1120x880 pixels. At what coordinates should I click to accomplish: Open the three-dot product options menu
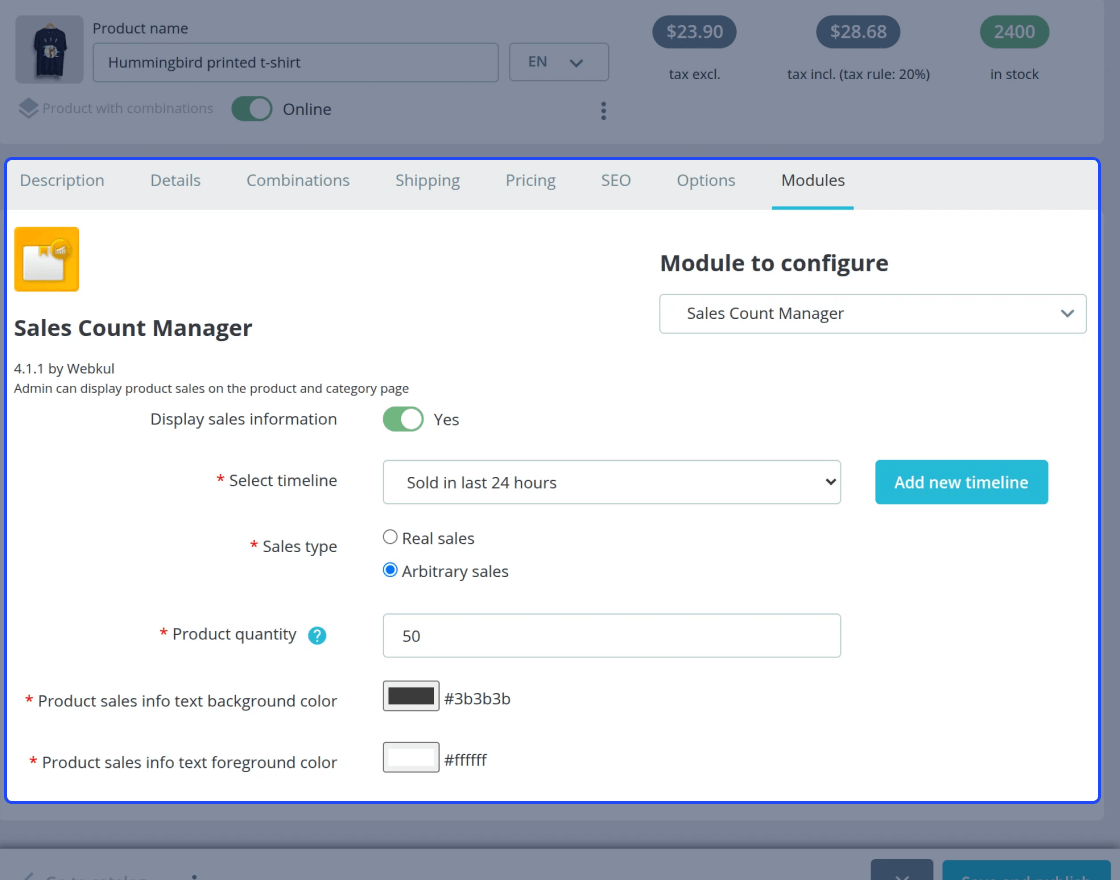coord(604,111)
